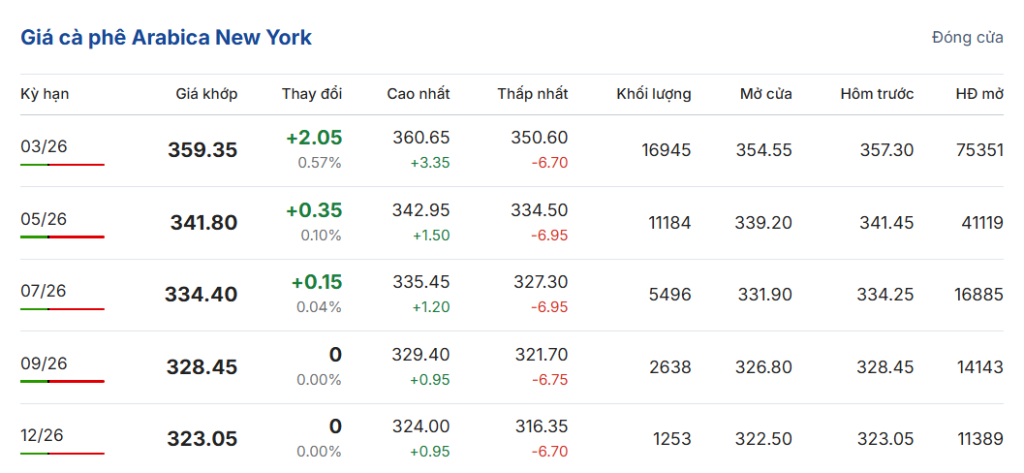Sort by the Khối lượng column header
This screenshot has height=473, width=1024.
coord(653,94)
